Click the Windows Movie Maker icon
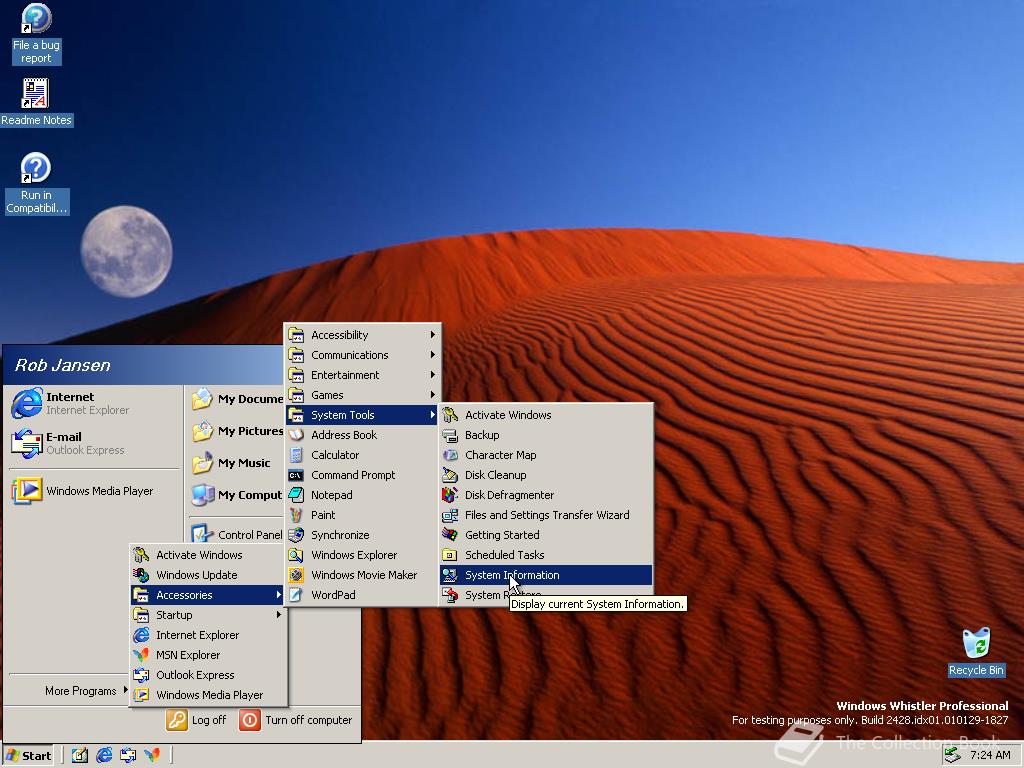This screenshot has height=768, width=1024. [296, 575]
